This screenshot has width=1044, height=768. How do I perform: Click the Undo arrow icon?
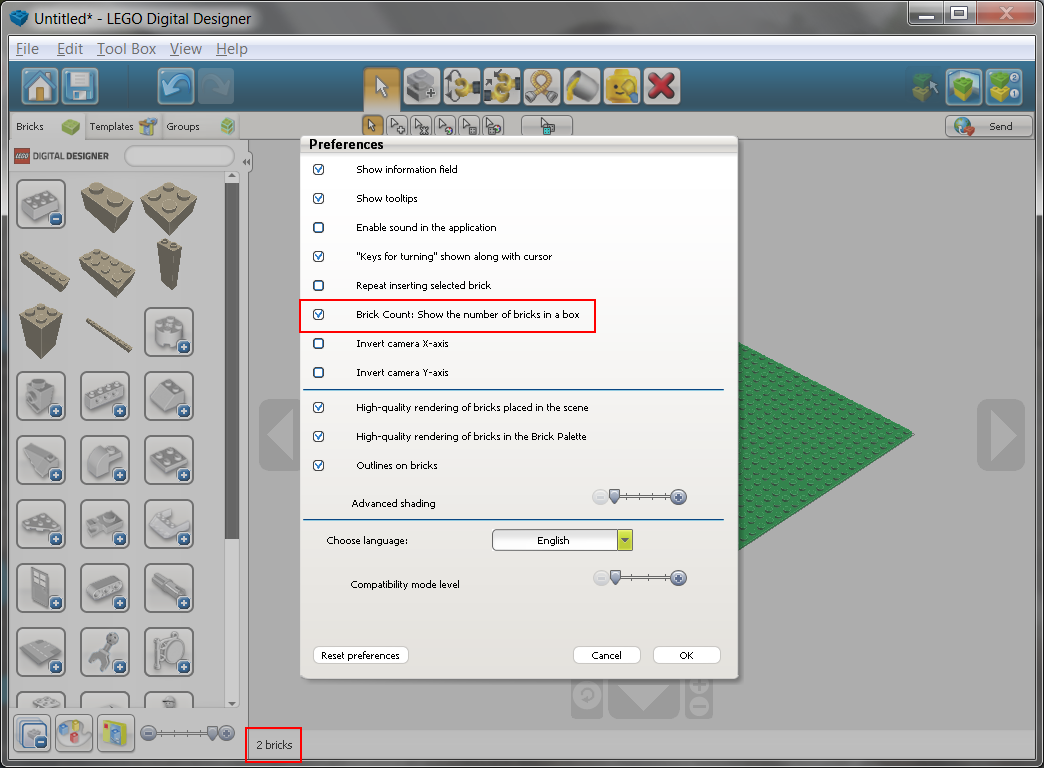pos(176,86)
